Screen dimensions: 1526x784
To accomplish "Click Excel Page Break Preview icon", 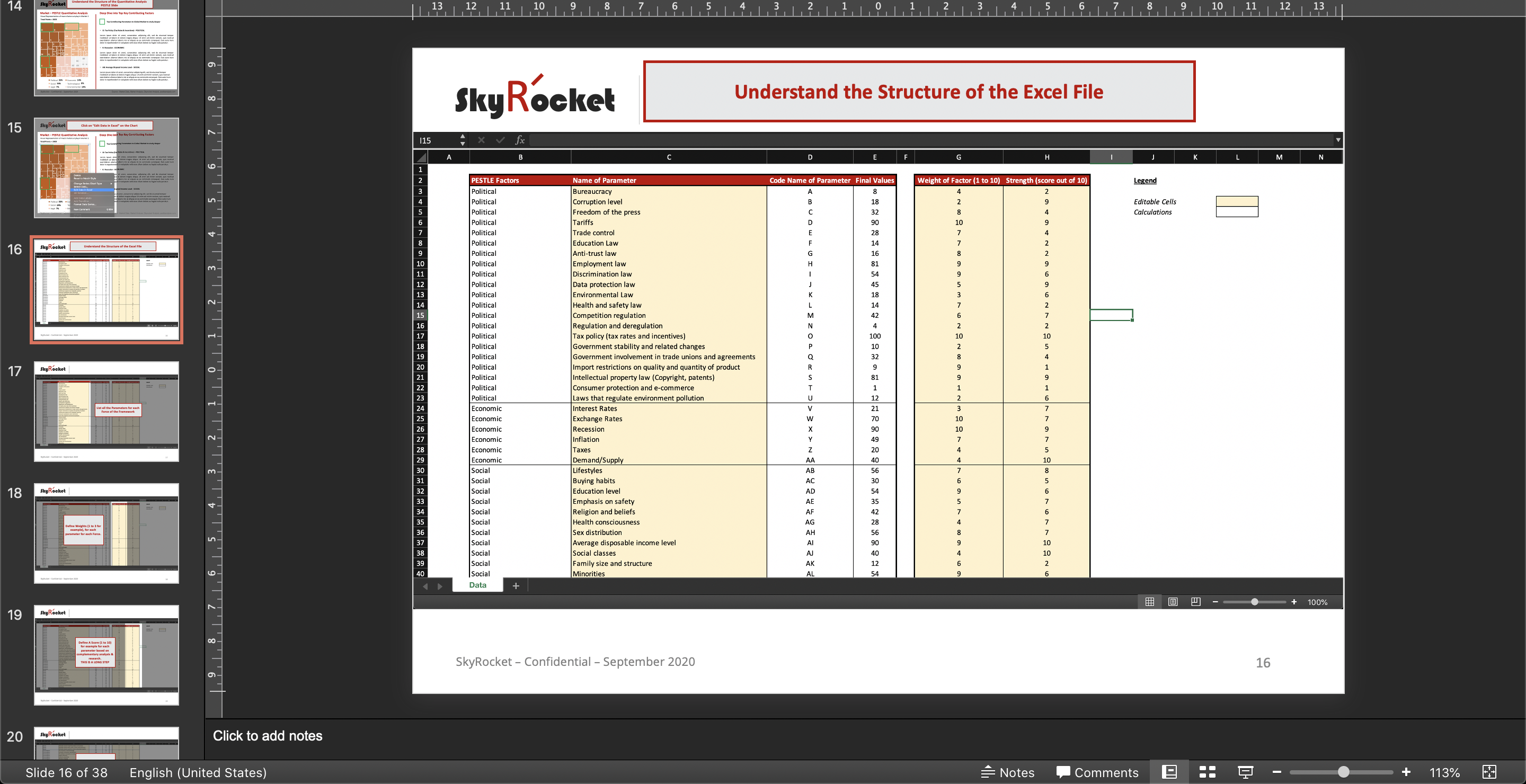I will tap(1196, 602).
